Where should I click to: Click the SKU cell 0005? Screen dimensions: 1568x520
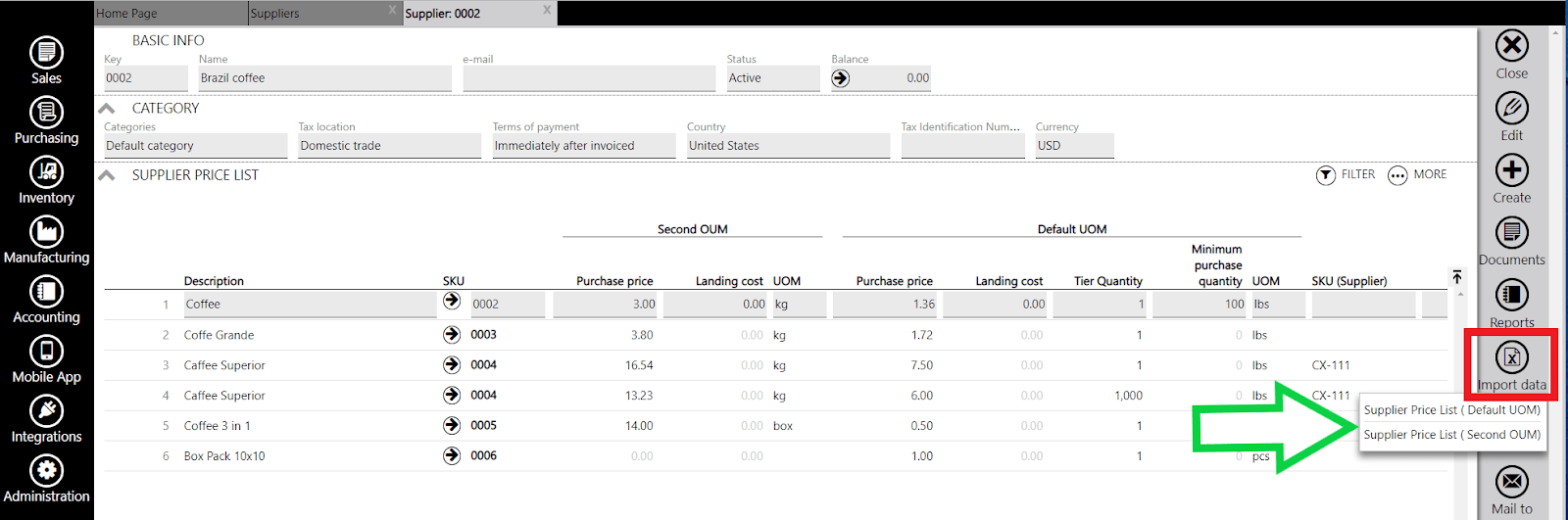[x=483, y=426]
